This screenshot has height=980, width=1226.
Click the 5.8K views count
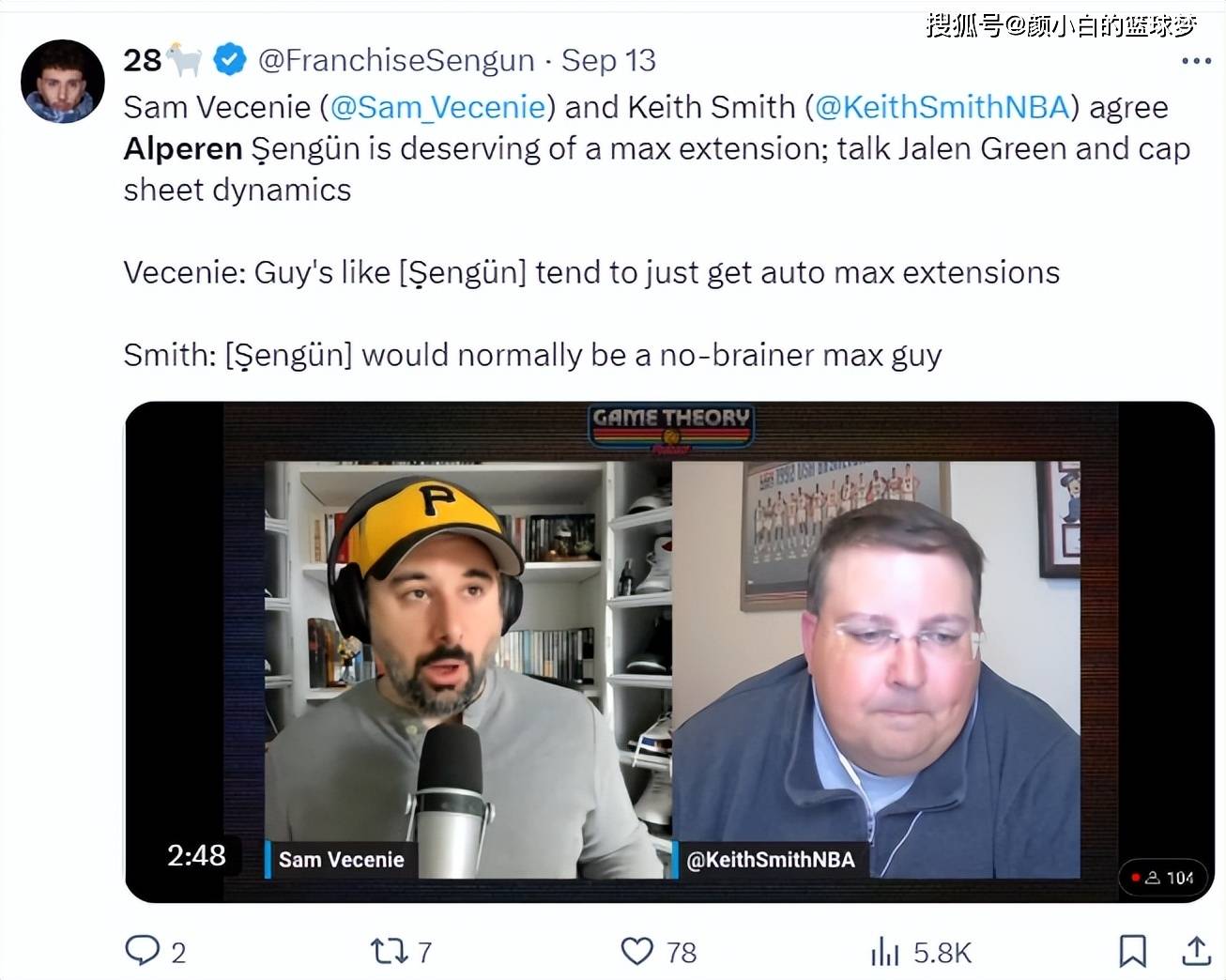942,953
